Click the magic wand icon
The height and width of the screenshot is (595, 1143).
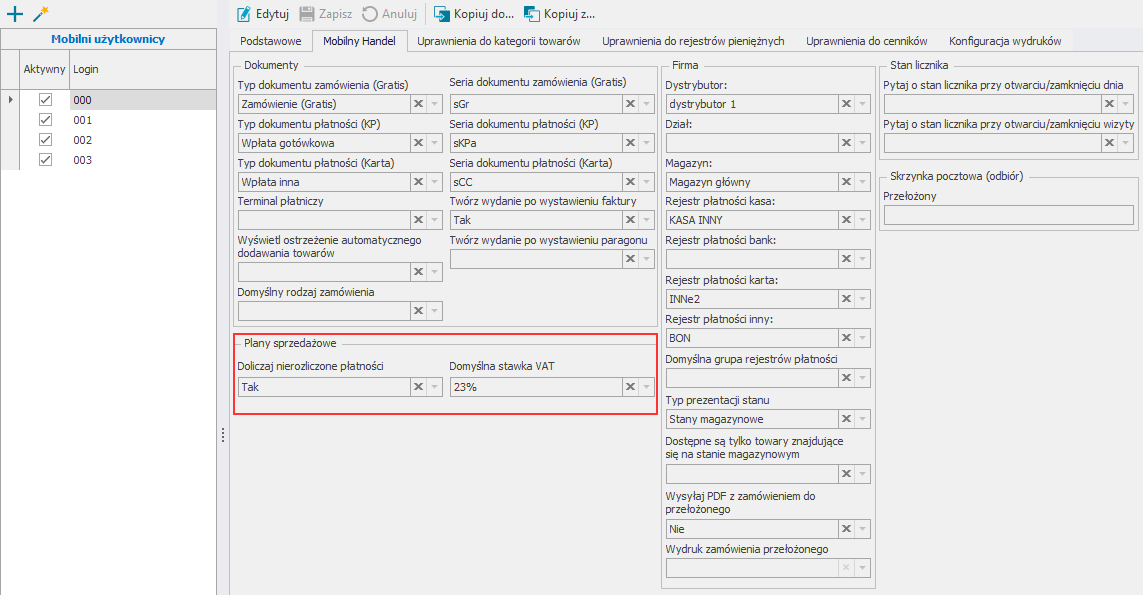(40, 14)
